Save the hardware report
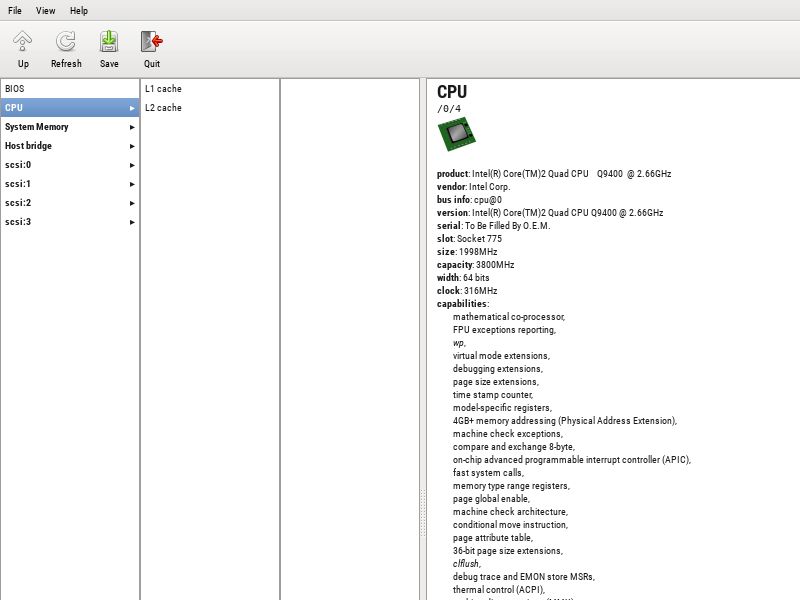Image resolution: width=800 pixels, height=600 pixels. 109,41
